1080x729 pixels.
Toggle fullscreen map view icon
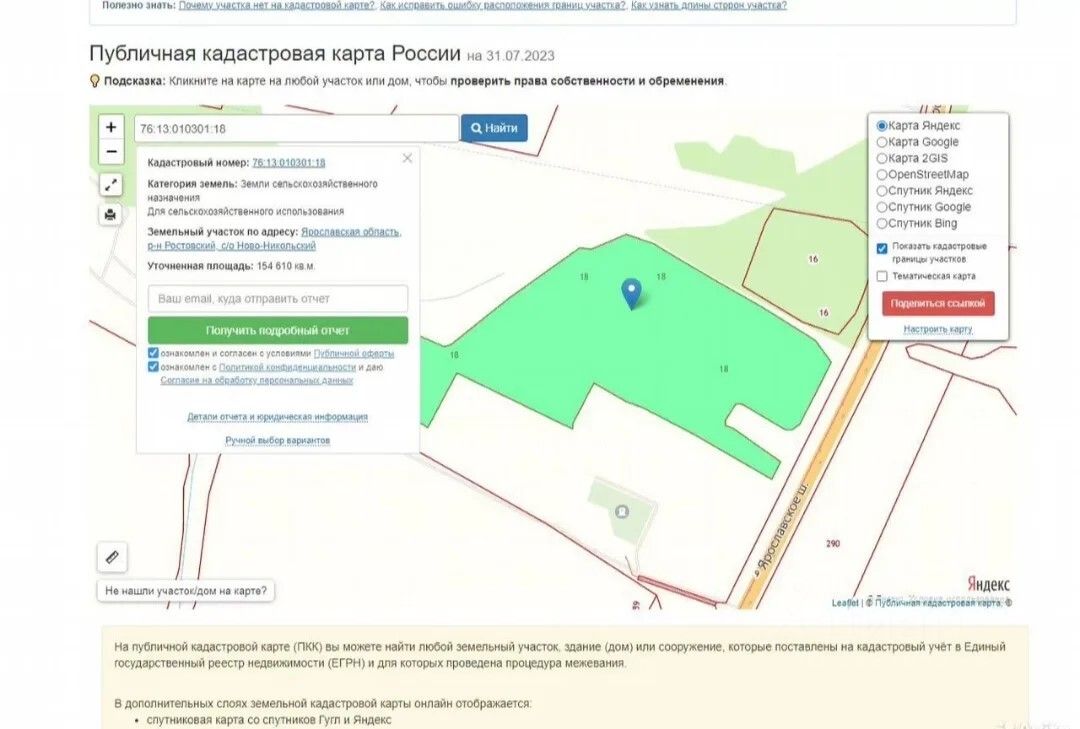tap(111, 185)
